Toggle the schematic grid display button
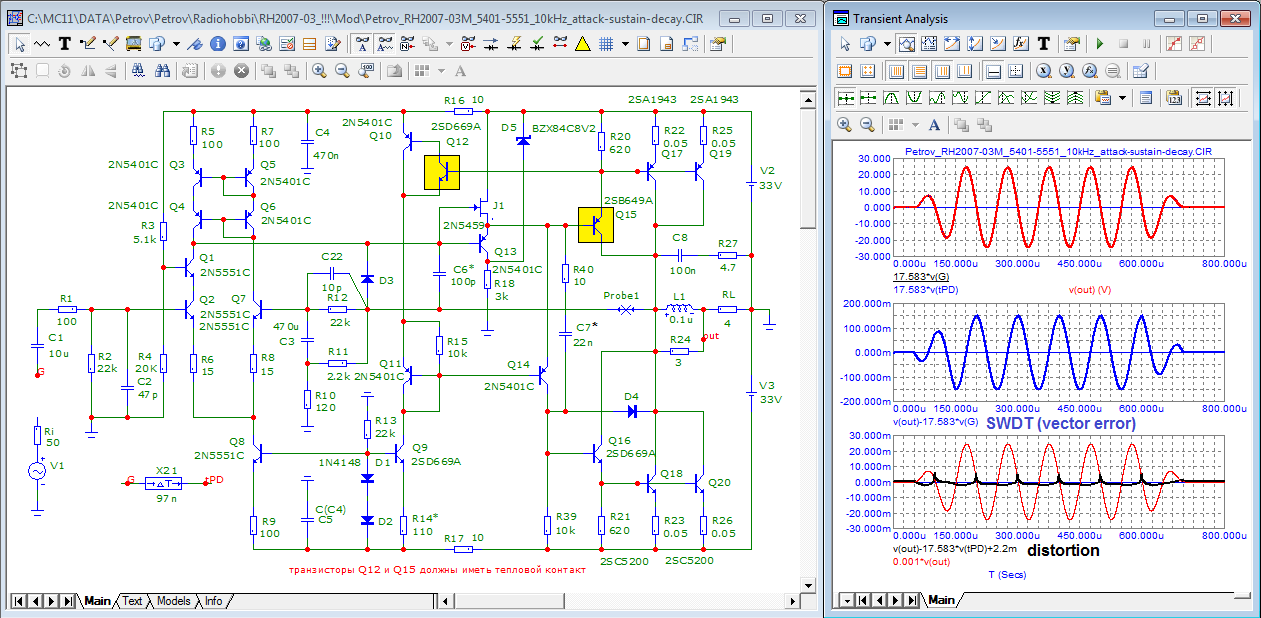 (x=606, y=44)
